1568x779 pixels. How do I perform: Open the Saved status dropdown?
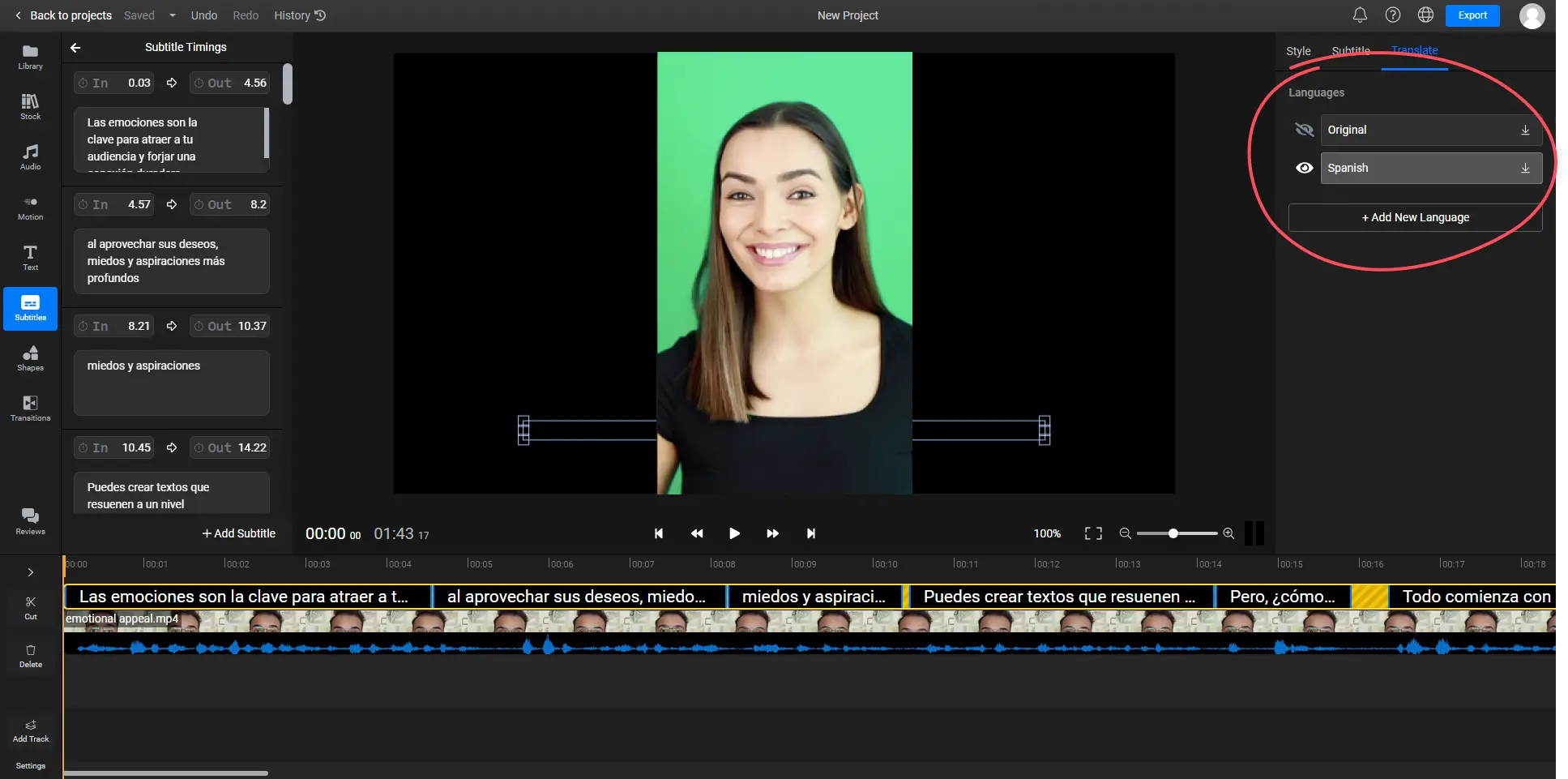tap(171, 15)
